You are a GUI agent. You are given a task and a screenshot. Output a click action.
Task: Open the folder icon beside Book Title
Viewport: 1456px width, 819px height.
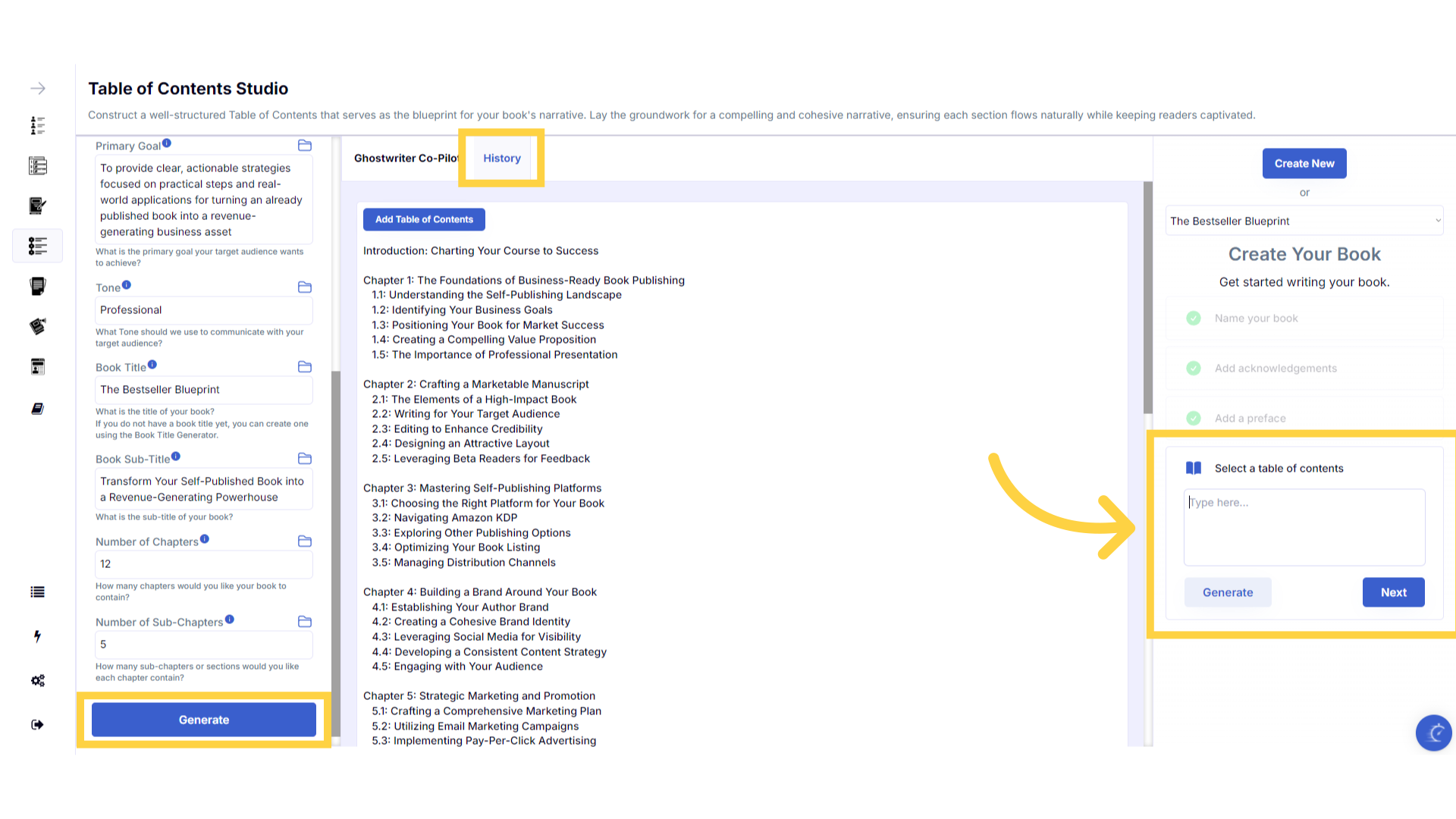pyautogui.click(x=305, y=367)
